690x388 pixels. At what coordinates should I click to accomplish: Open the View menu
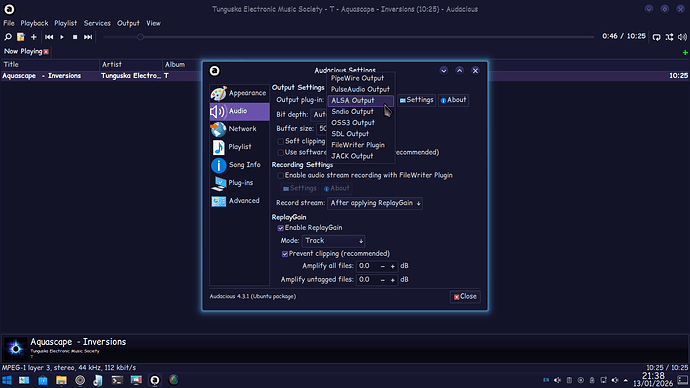click(153, 23)
